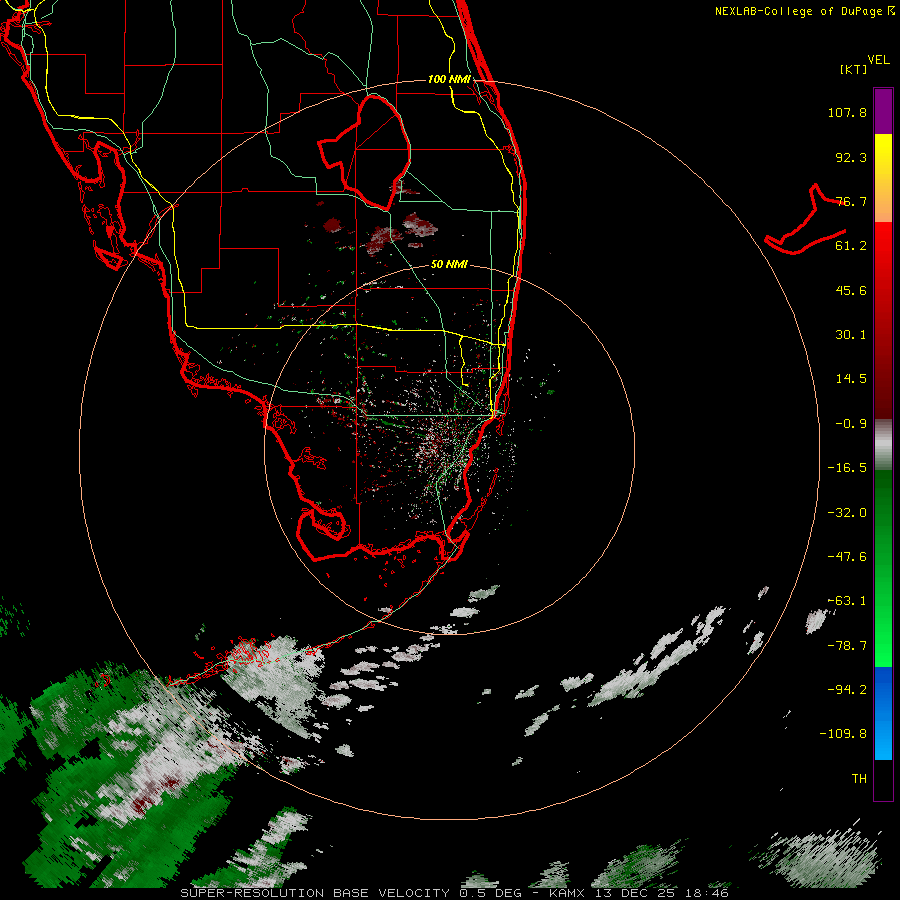Click the 30.1 value on velocity scale
Image resolution: width=900 pixels, height=900 pixels.
pyautogui.click(x=851, y=335)
